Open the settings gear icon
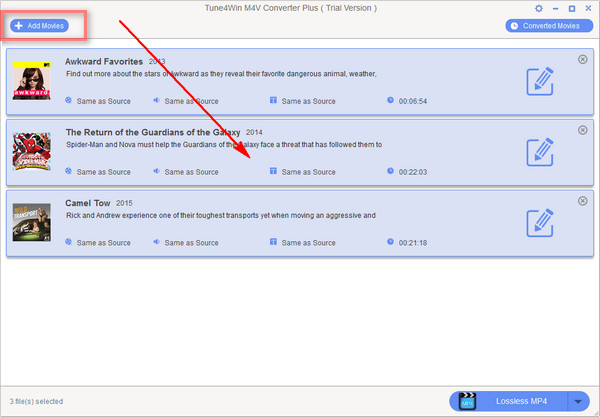Image resolution: width=600 pixels, height=417 pixels. pyautogui.click(x=539, y=8)
